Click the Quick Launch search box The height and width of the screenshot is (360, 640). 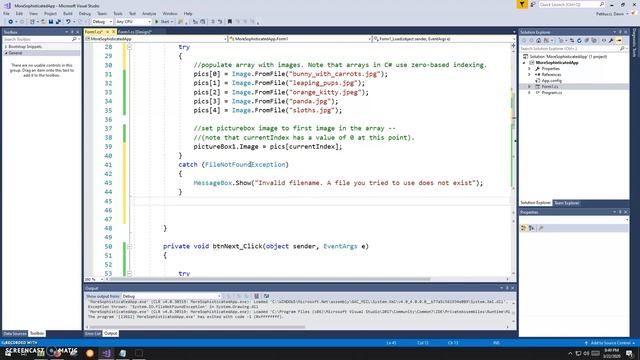pos(571,4)
